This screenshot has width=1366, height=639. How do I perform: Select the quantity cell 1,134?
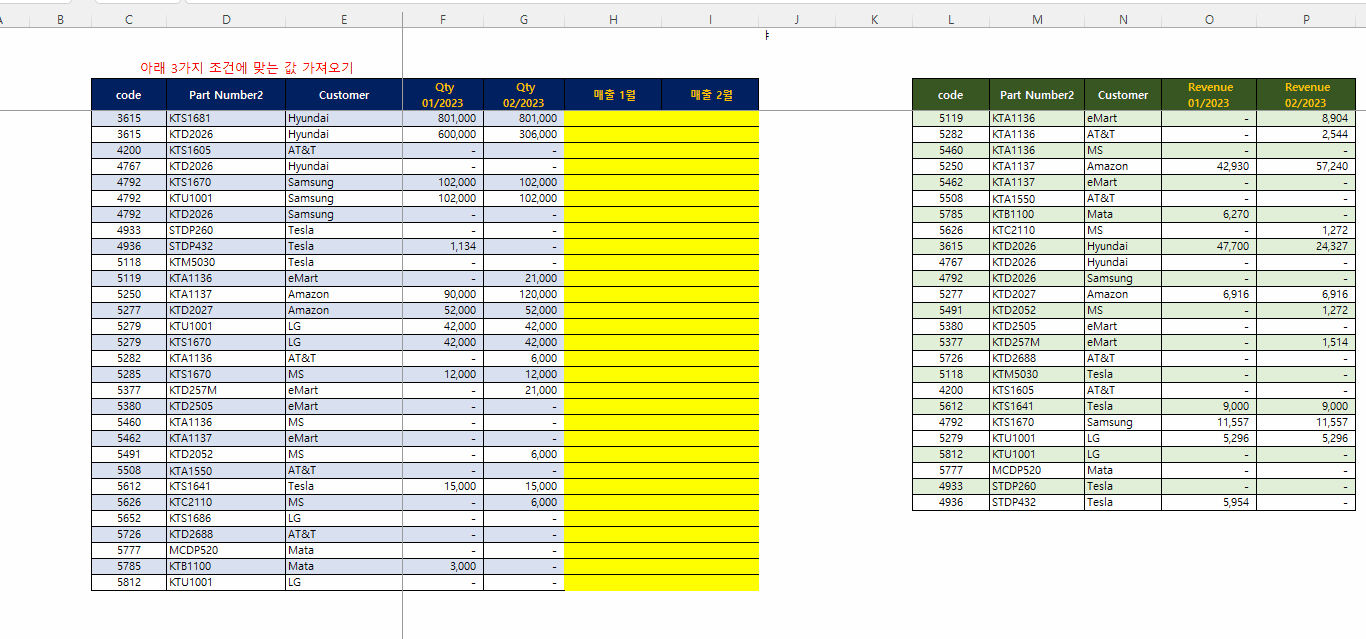(443, 246)
